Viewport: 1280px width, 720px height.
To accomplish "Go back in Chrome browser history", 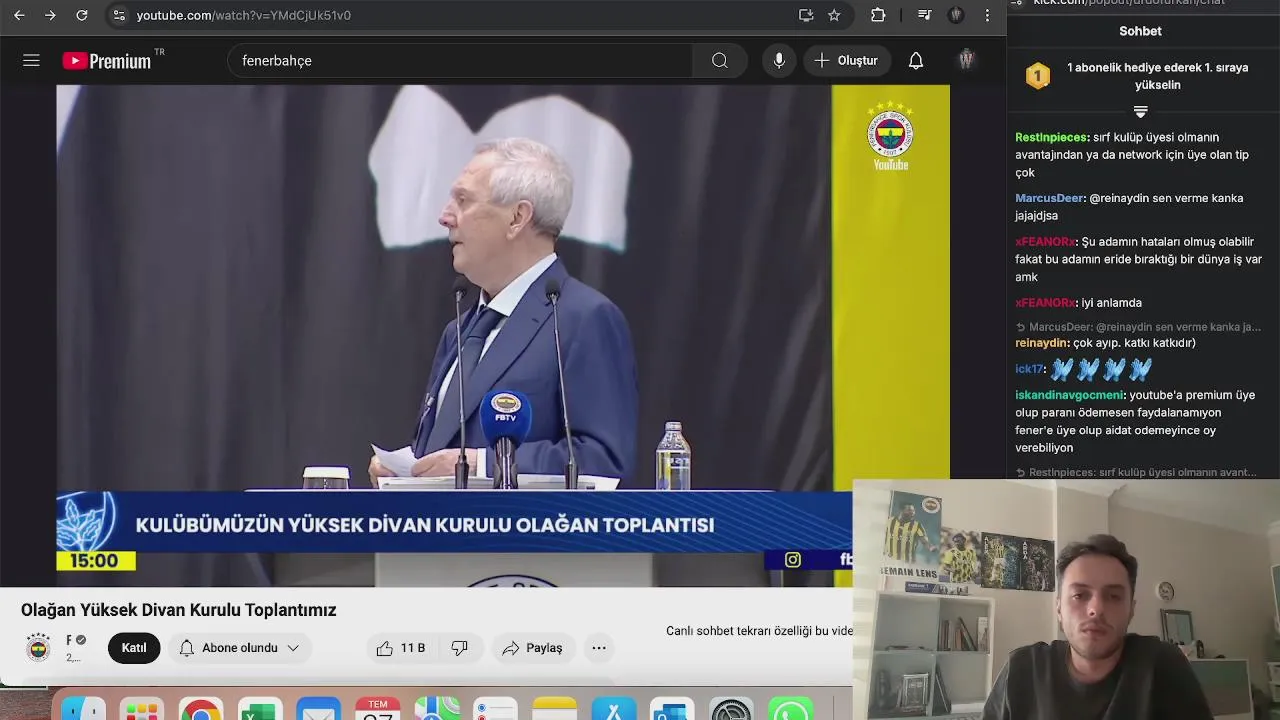I will (19, 15).
